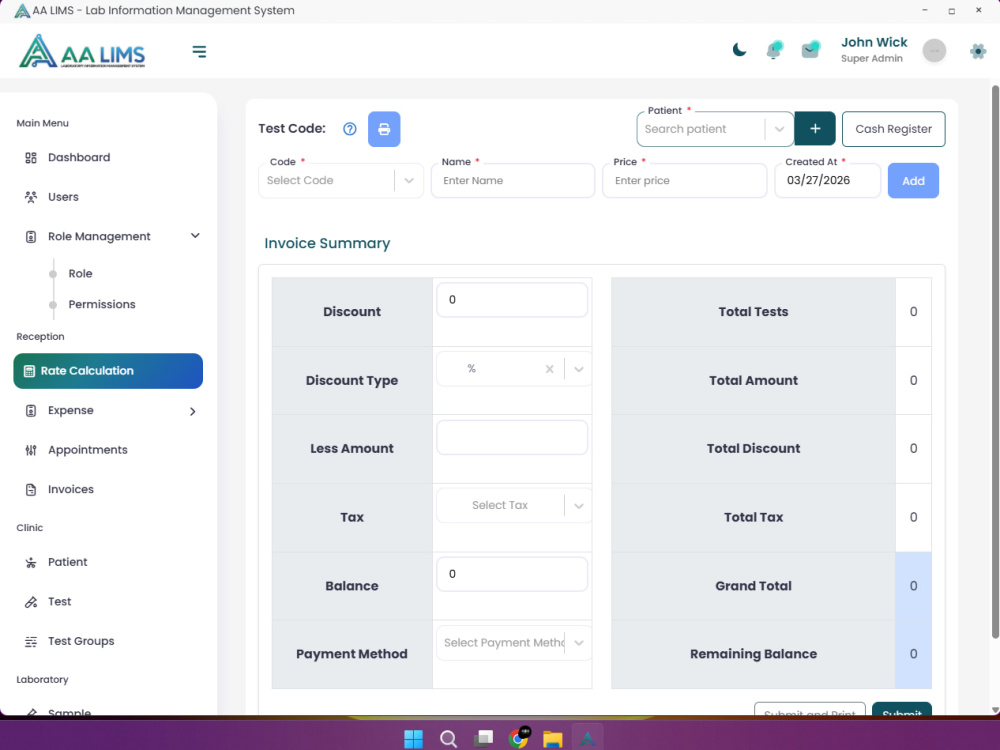Click the Less Amount input

(x=512, y=438)
